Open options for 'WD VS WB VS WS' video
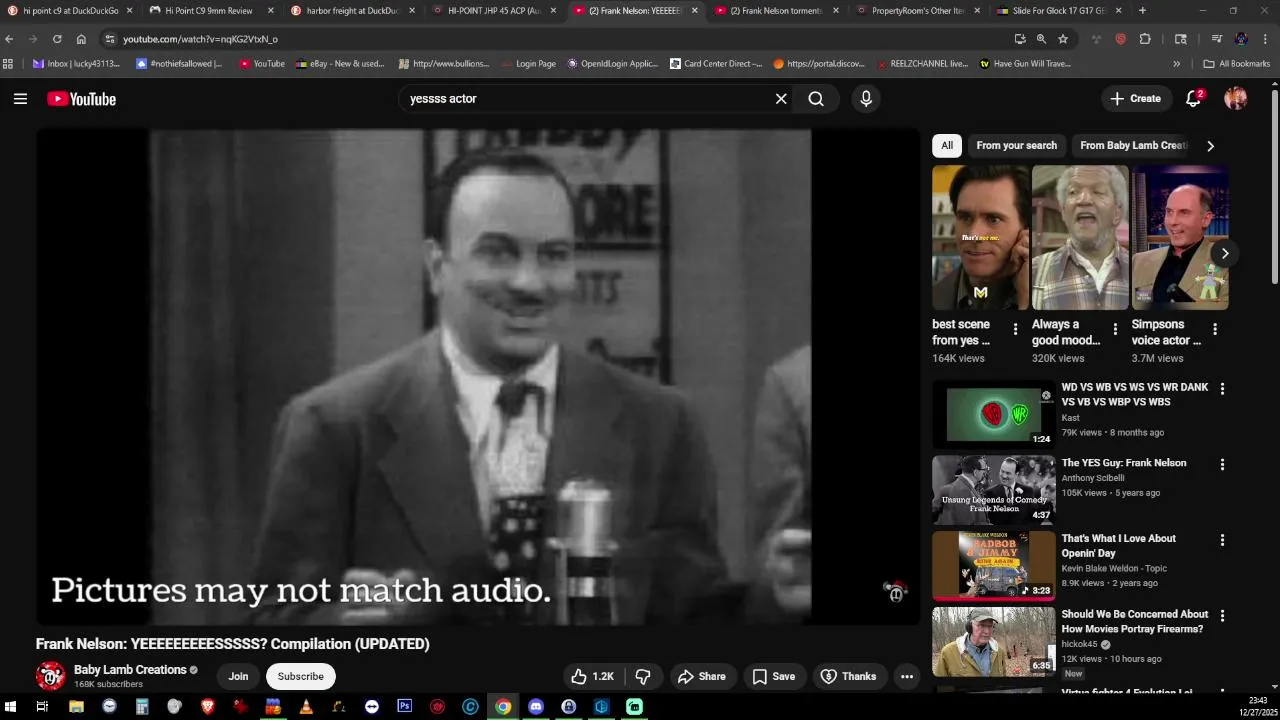The height and width of the screenshot is (720, 1280). pyautogui.click(x=1222, y=389)
